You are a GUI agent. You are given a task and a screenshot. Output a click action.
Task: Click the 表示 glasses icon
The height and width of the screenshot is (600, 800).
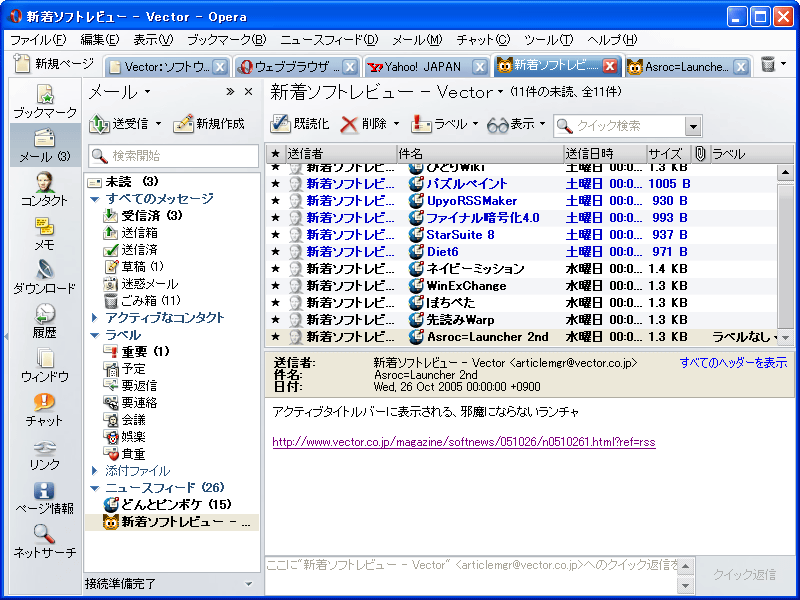click(x=498, y=125)
